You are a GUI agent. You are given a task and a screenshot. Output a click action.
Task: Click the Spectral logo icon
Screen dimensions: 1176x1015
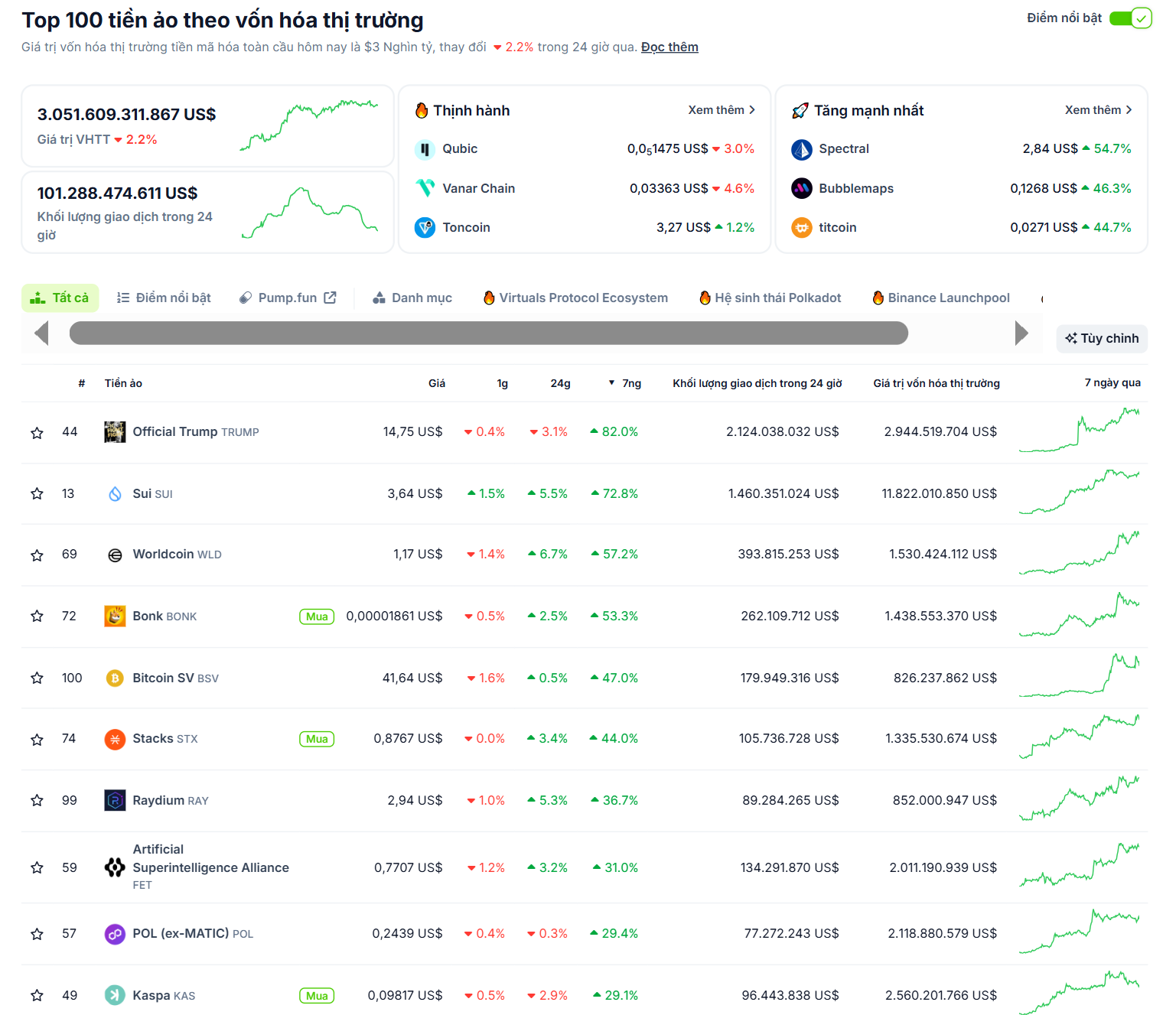(801, 149)
